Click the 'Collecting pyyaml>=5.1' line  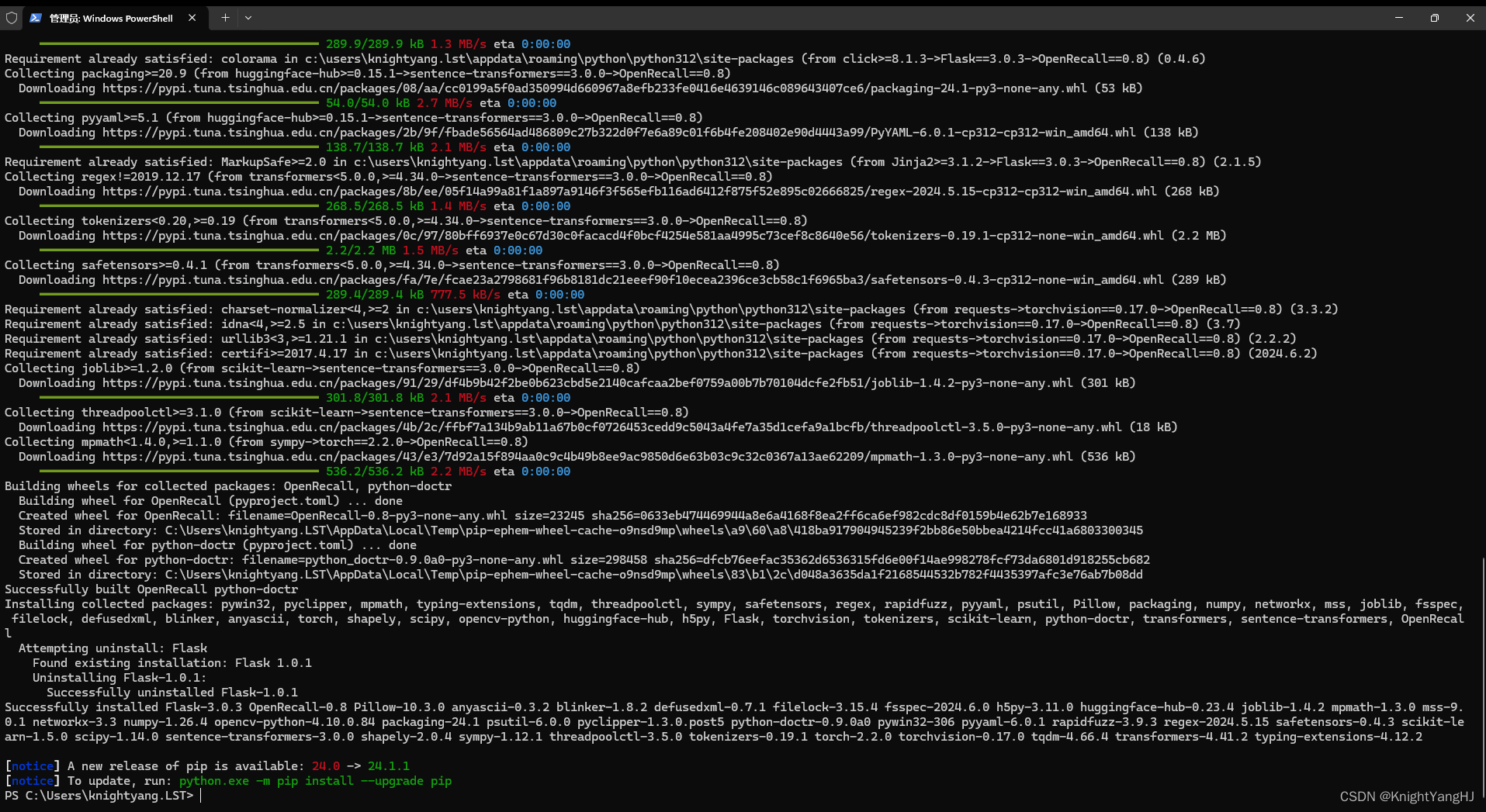coord(354,118)
